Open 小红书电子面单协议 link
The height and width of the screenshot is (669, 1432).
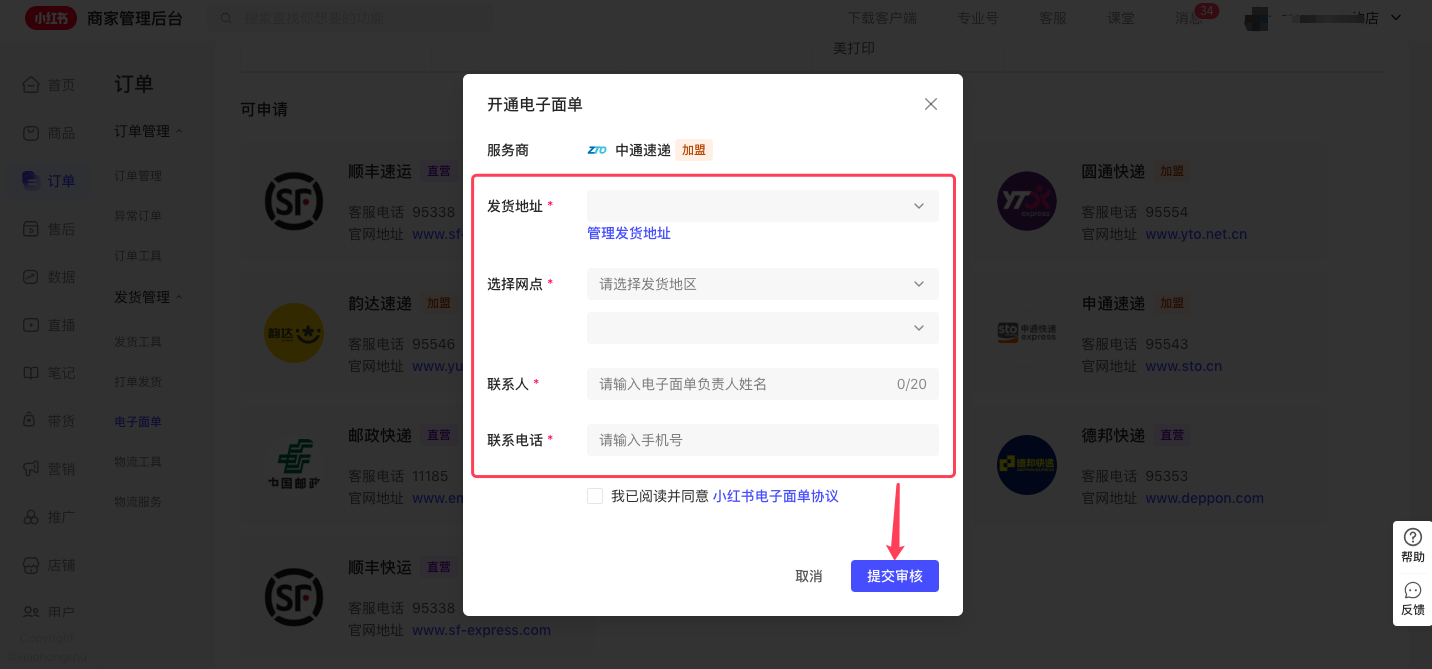point(776,496)
